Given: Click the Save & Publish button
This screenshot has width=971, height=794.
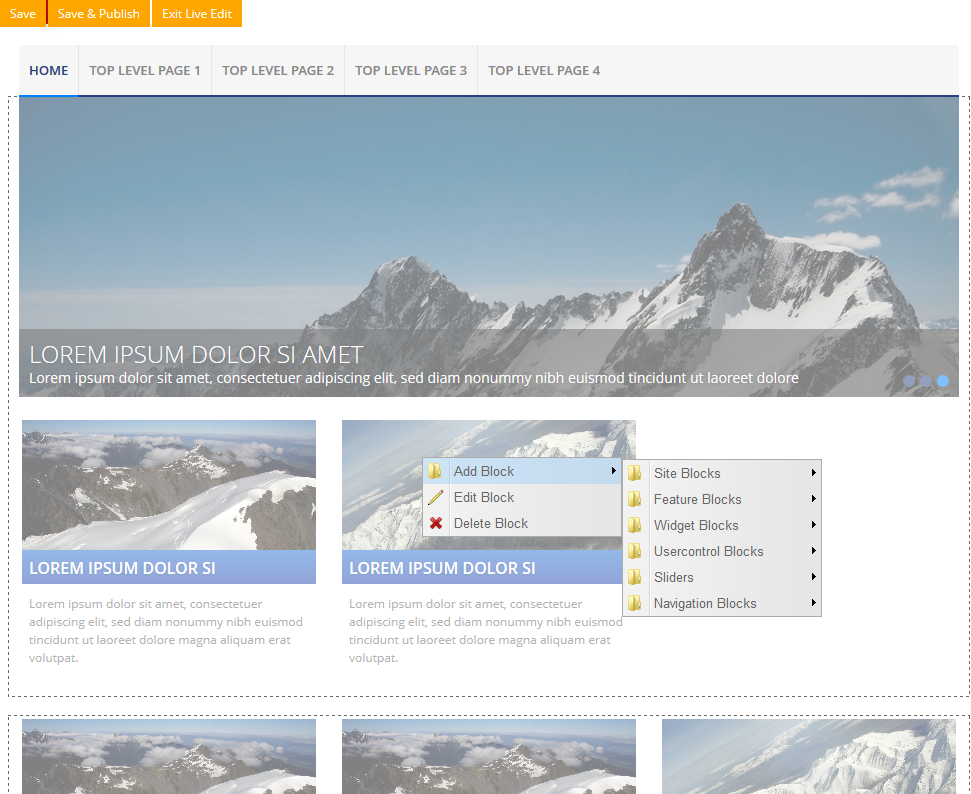Looking at the screenshot, I should click(x=98, y=14).
